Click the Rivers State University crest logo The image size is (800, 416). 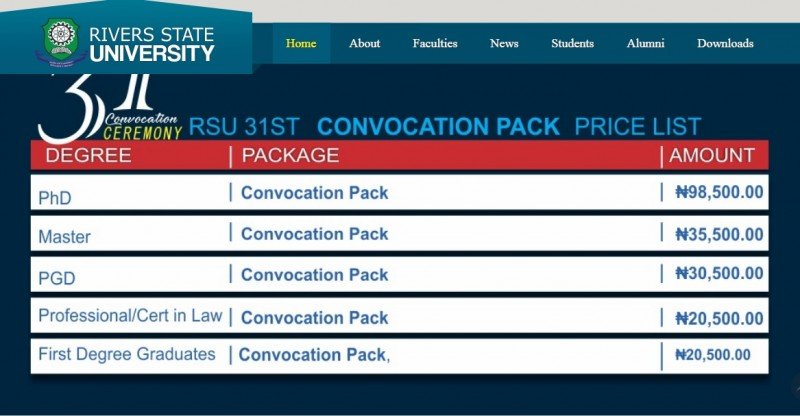pos(59,40)
